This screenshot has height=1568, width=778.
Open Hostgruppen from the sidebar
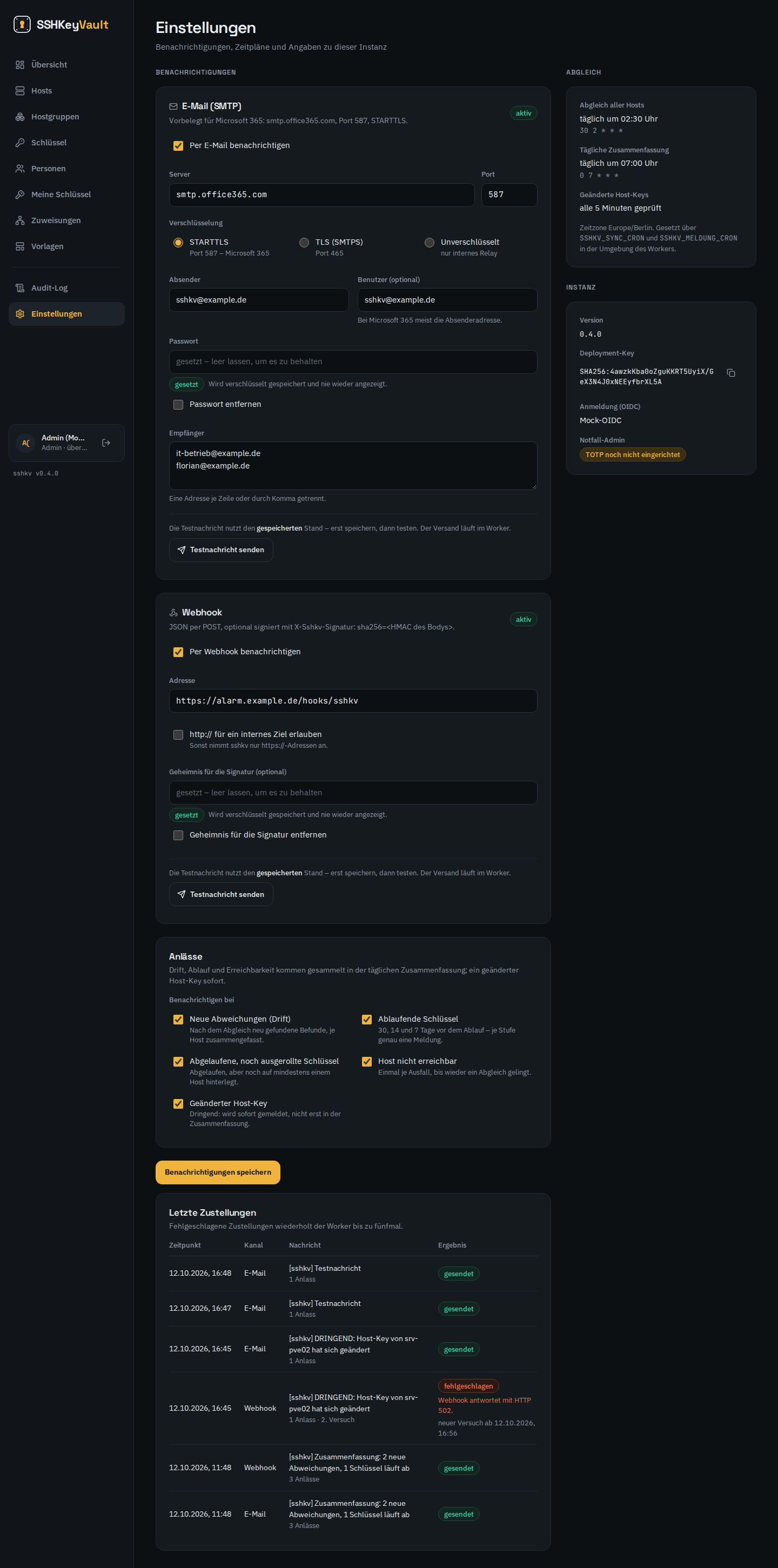66,116
